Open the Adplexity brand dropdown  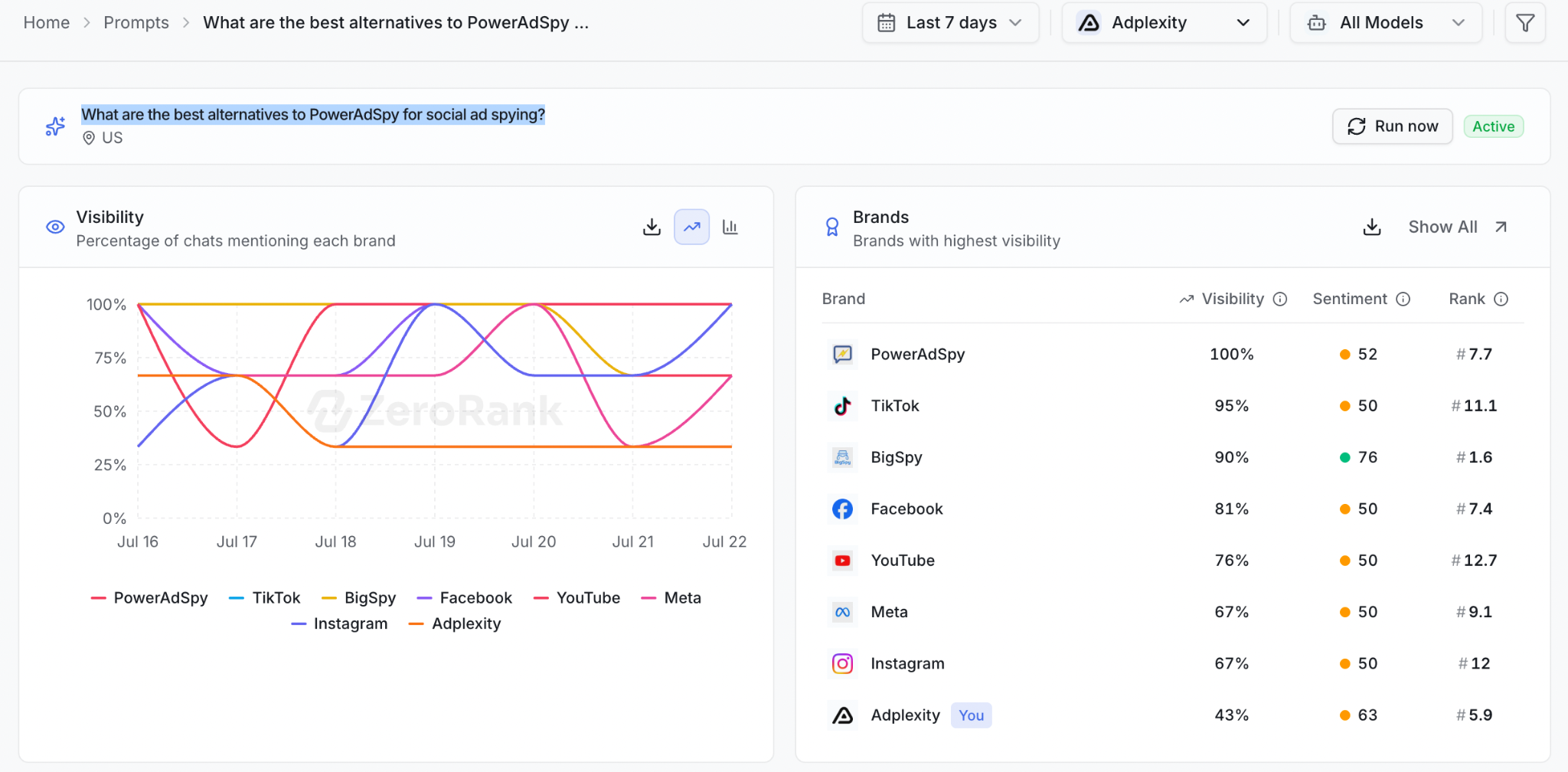tap(1164, 23)
